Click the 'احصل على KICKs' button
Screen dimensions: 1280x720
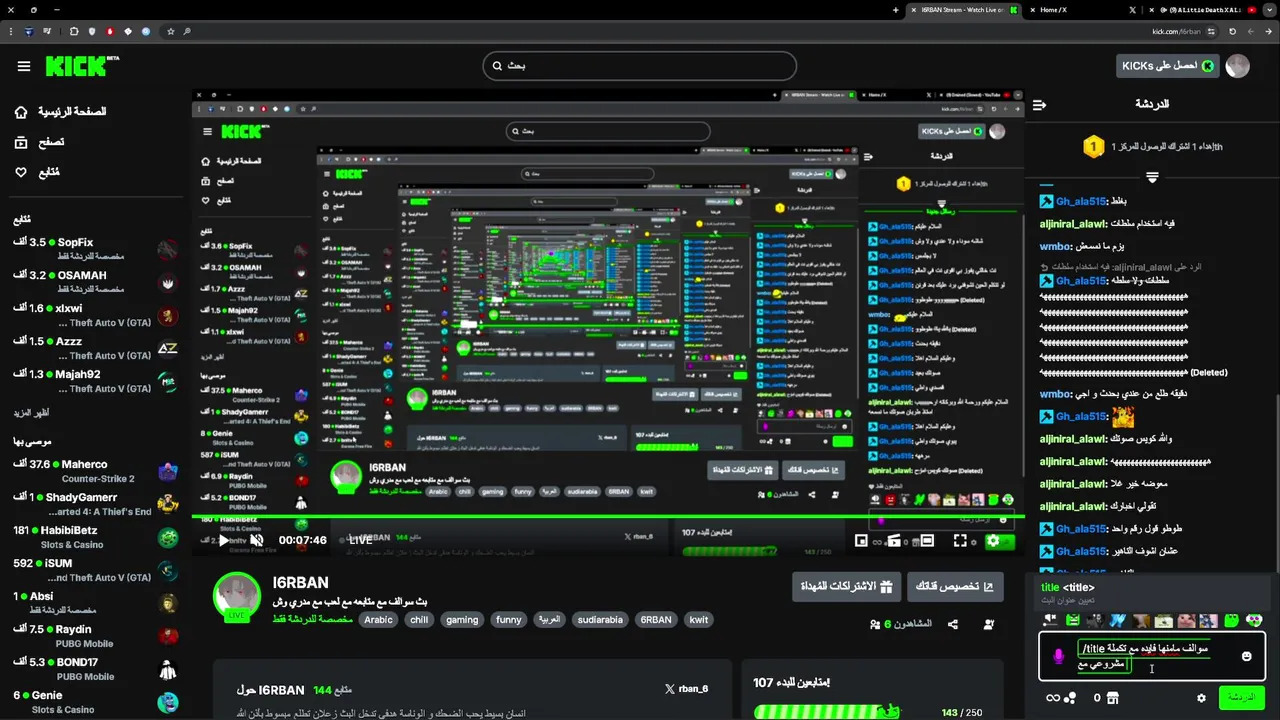(x=1168, y=66)
